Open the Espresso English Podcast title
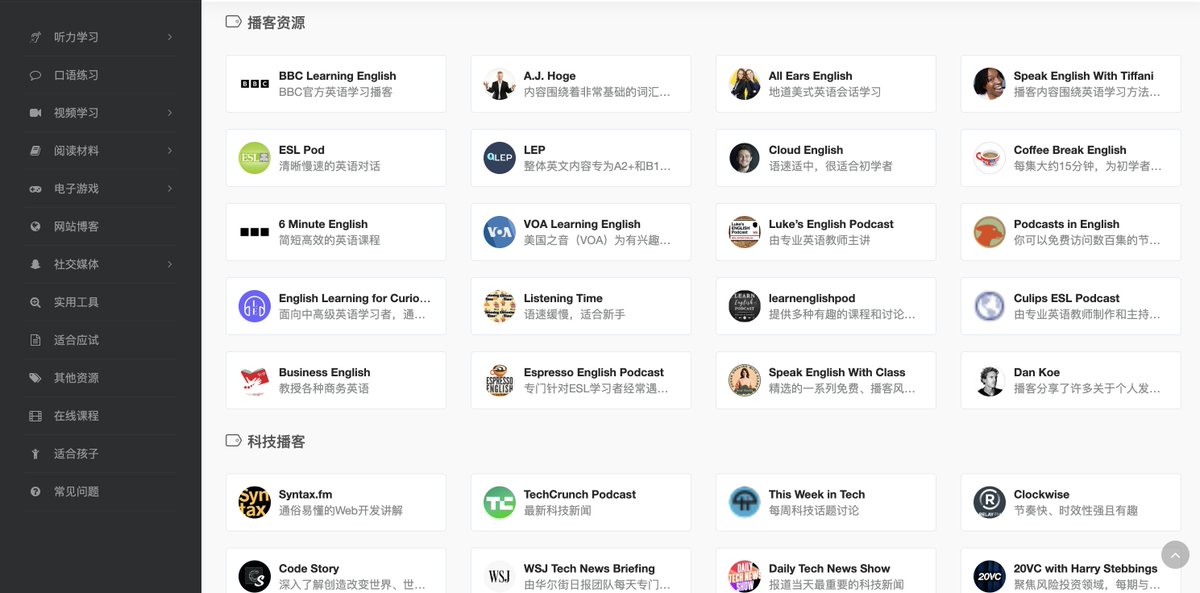 coord(594,372)
